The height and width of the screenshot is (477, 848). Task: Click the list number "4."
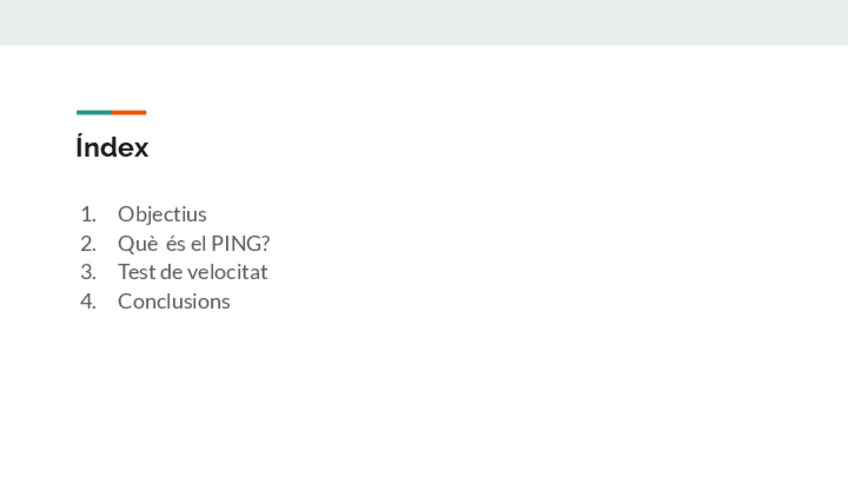pos(88,301)
